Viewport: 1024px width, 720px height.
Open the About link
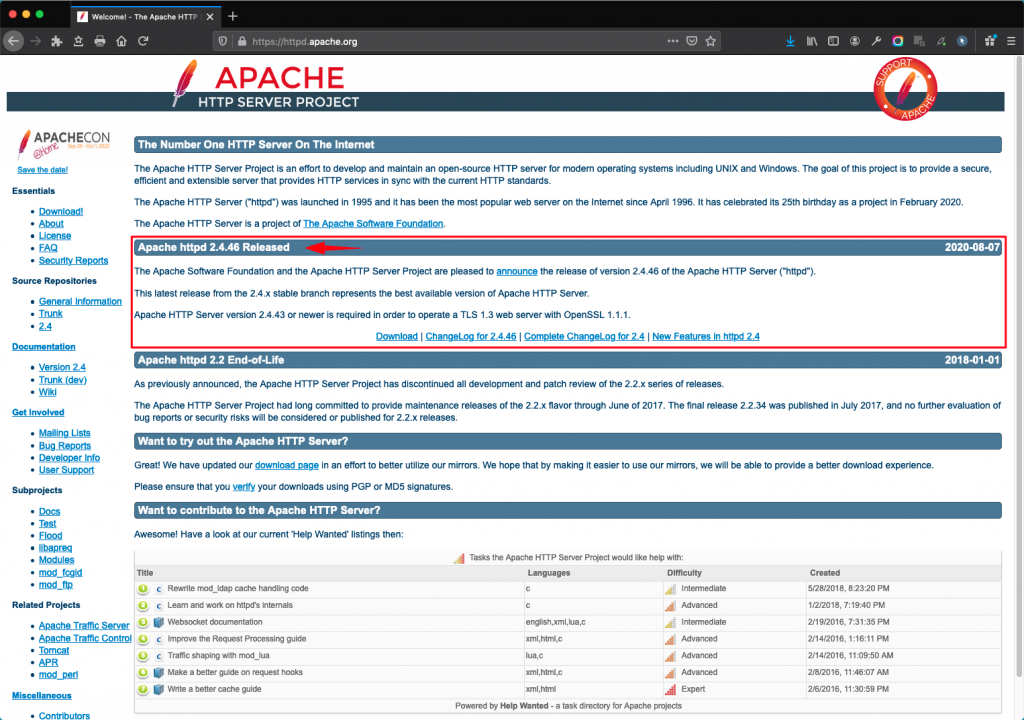51,223
